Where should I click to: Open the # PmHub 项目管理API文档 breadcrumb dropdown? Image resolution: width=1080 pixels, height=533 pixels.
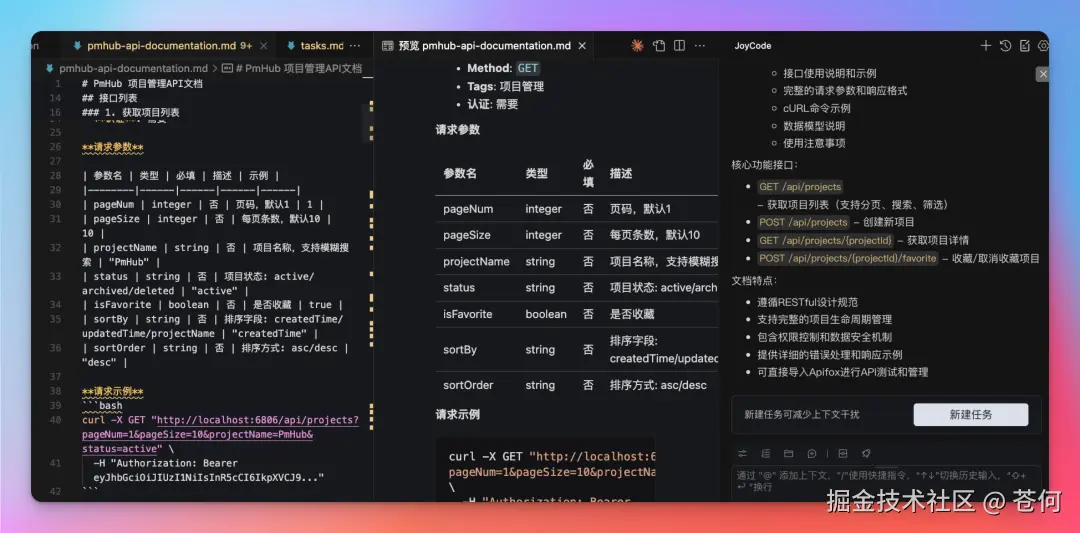298,69
